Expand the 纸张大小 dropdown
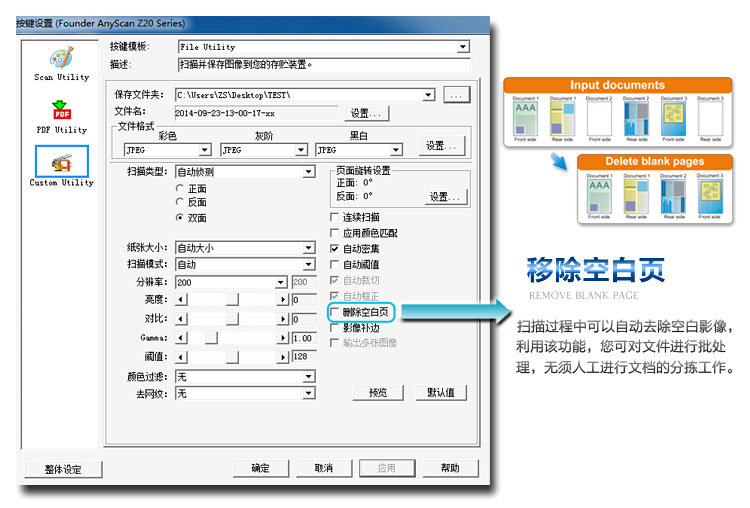The image size is (750, 508). (309, 248)
